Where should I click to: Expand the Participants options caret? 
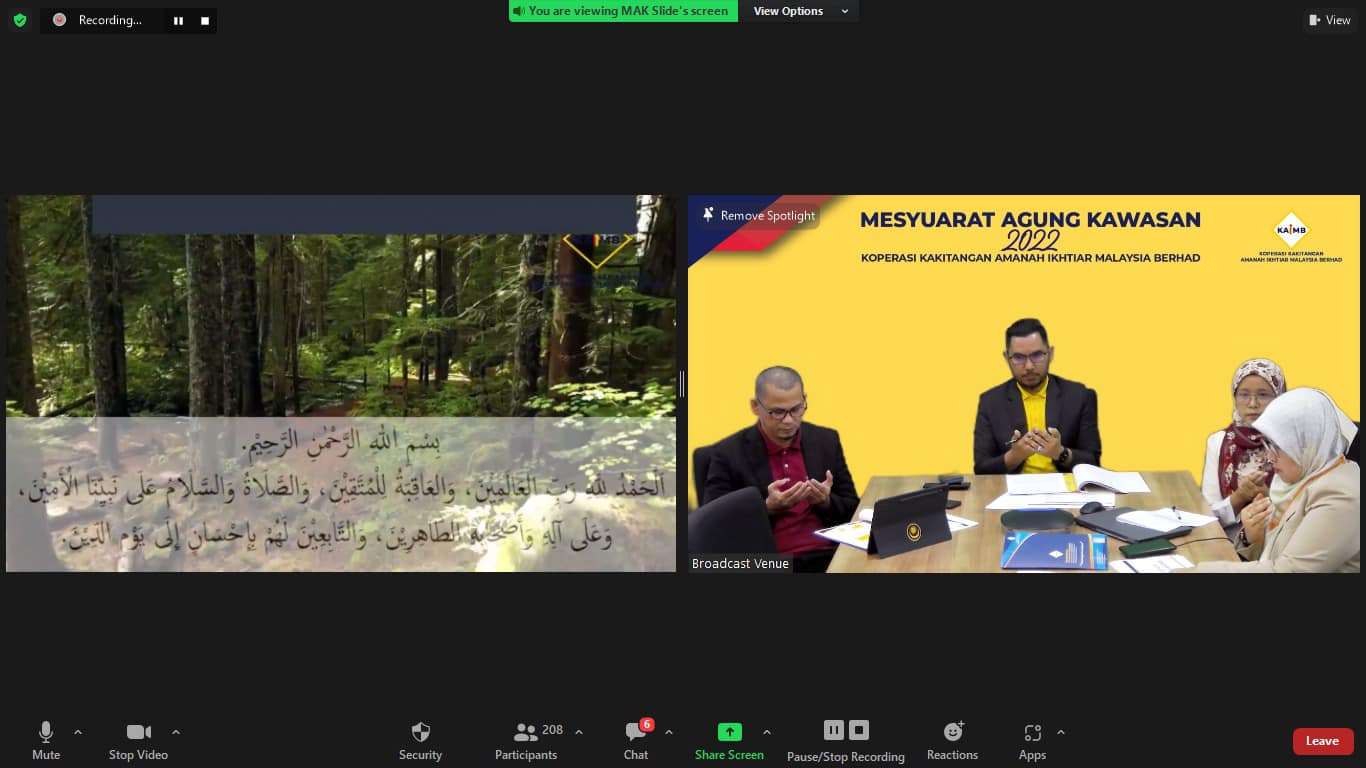[579, 732]
